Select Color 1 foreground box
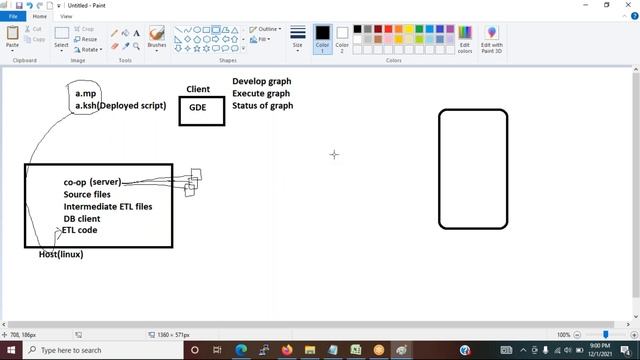Screen dimensions: 640x360 (322, 39)
